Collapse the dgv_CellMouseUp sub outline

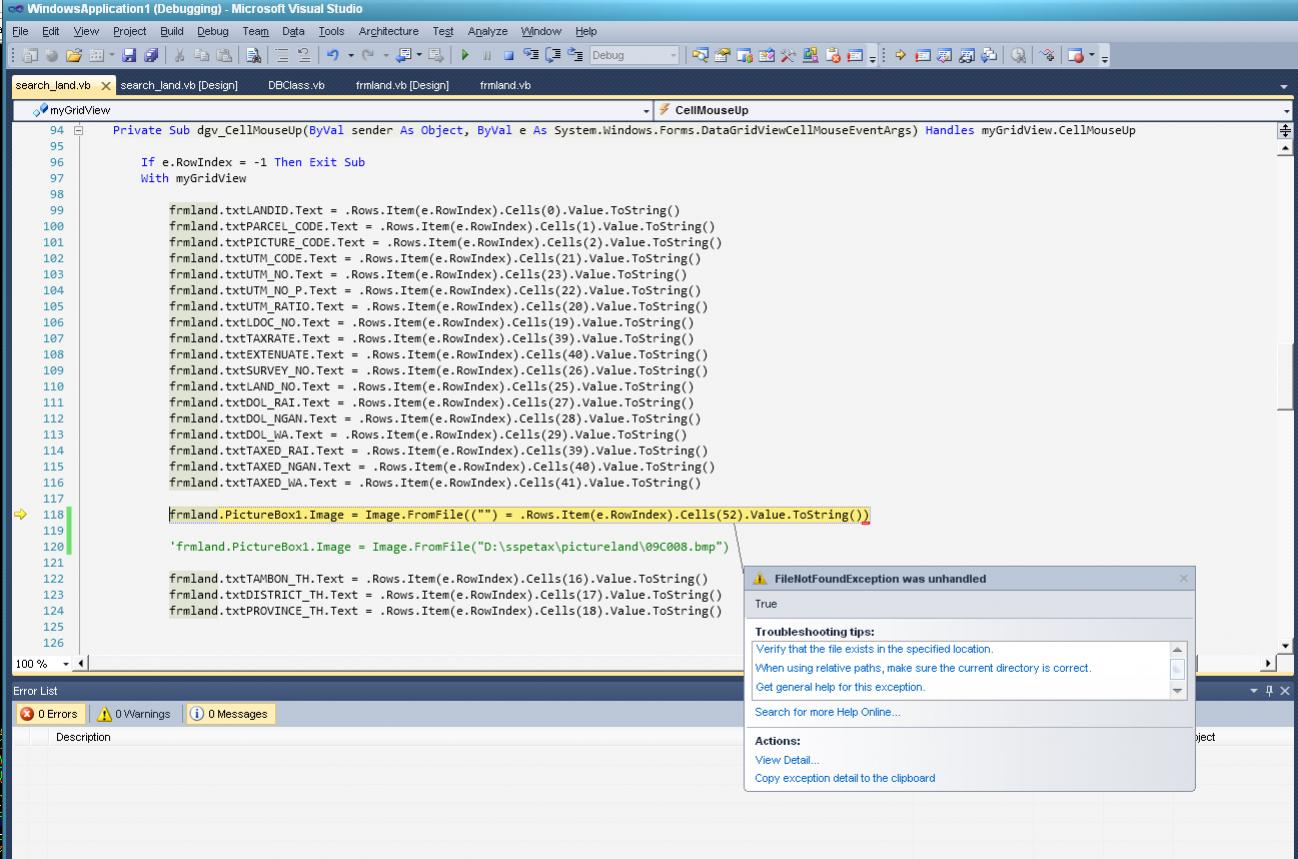[79, 131]
